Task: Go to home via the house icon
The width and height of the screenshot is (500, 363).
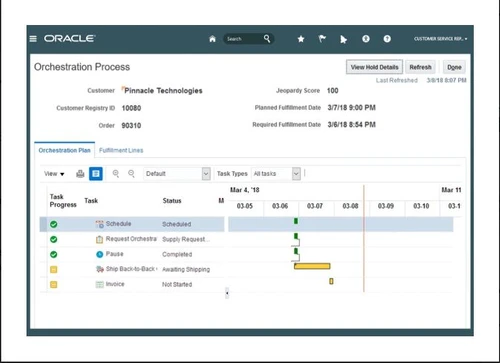Action: point(212,39)
